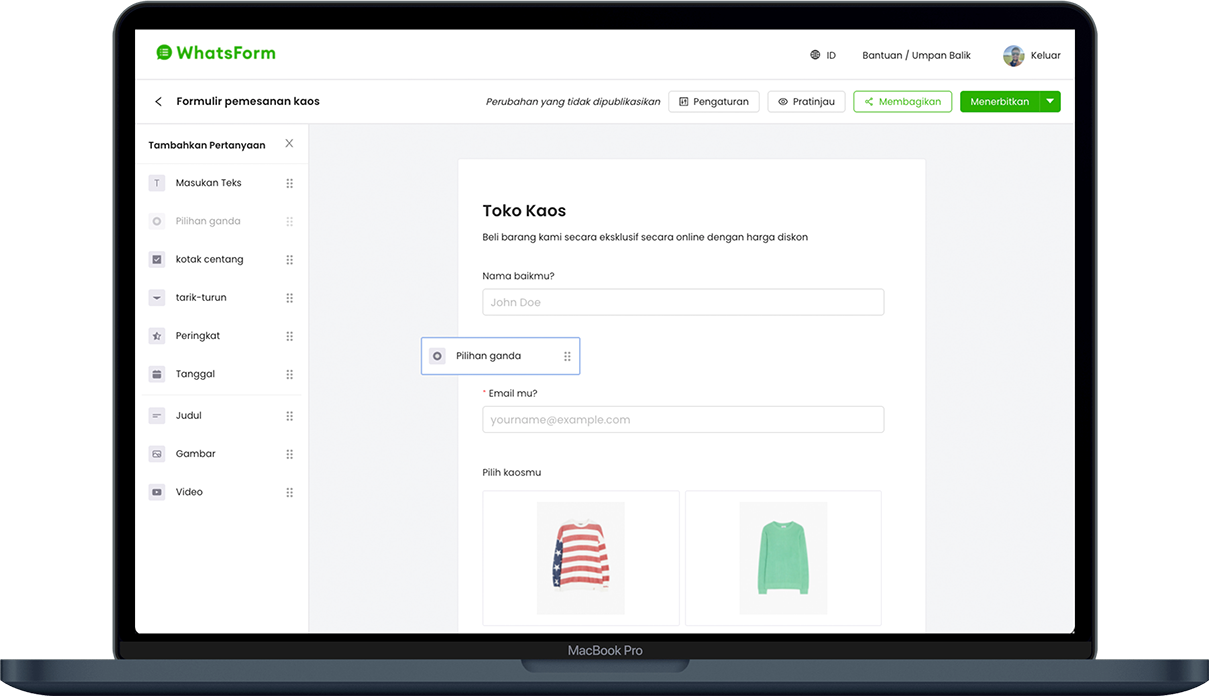The height and width of the screenshot is (696, 1209).
Task: Add a tarik-turun dropdown question
Action: tap(201, 298)
